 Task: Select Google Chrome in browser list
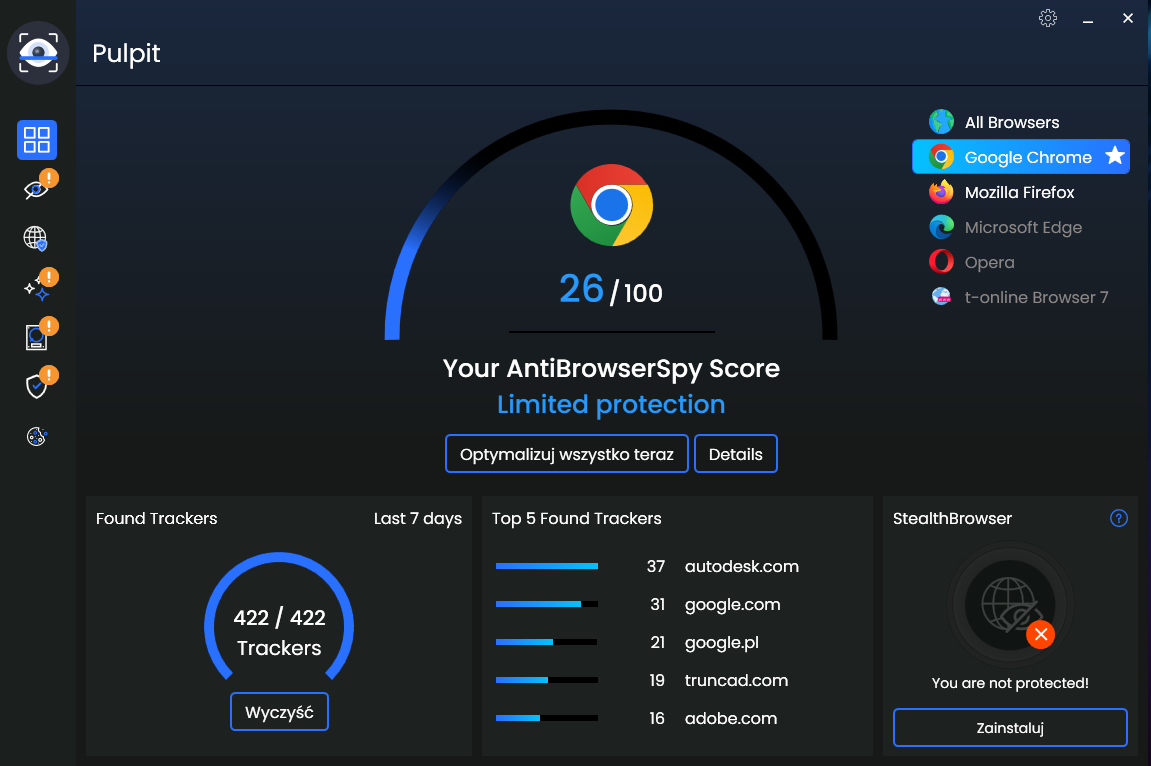coord(1020,157)
